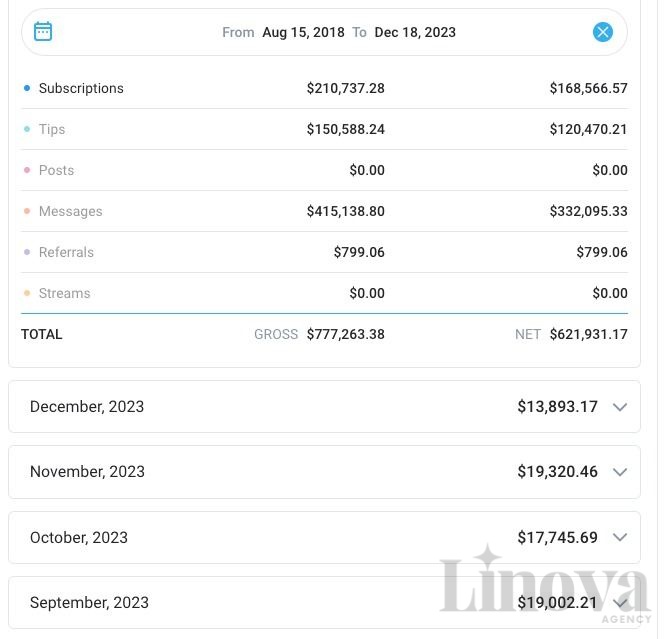The width and height of the screenshot is (668, 639).
Task: Toggle the Posts series dot
Action: pyautogui.click(x=27, y=170)
